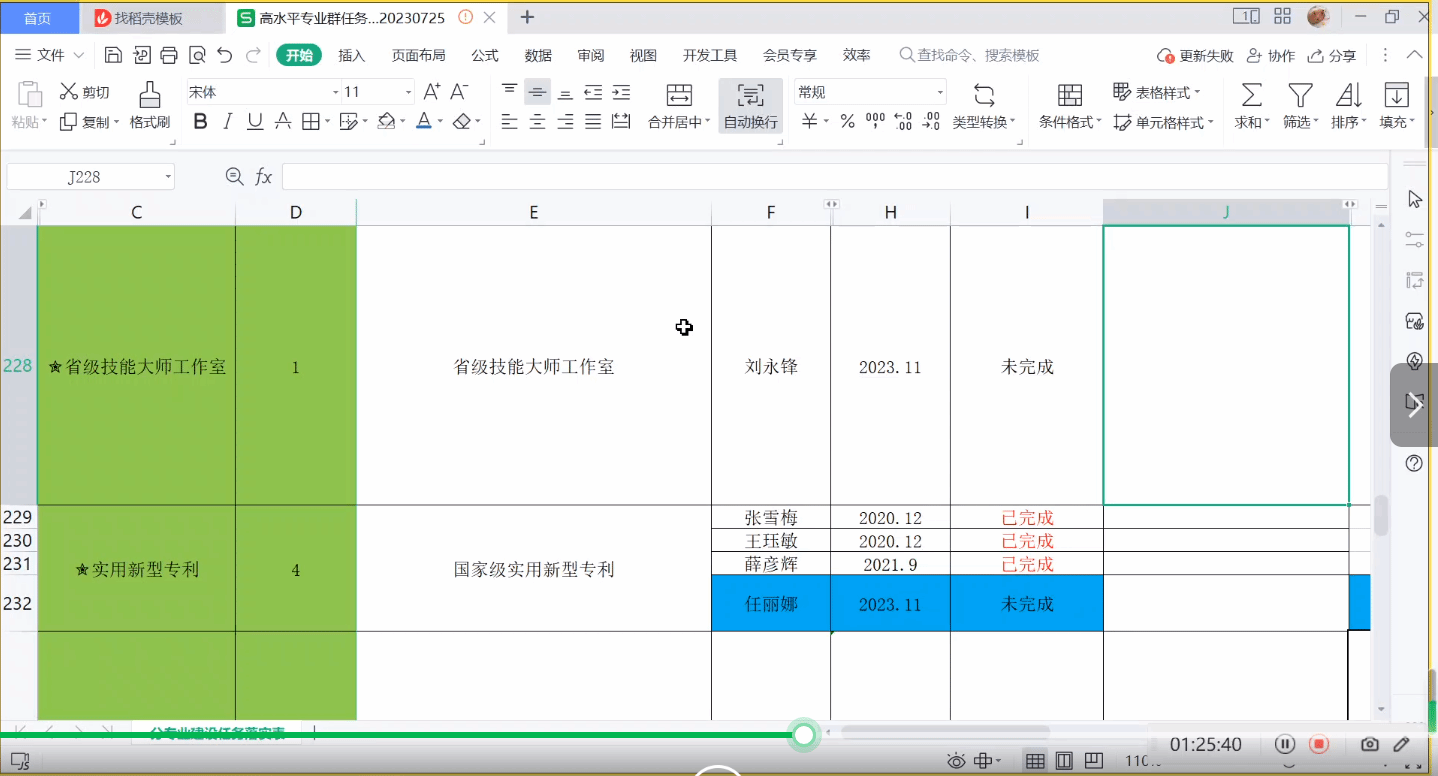This screenshot has width=1438, height=776.
Task: Expand the font size 11 dropdown
Action: coord(408,92)
